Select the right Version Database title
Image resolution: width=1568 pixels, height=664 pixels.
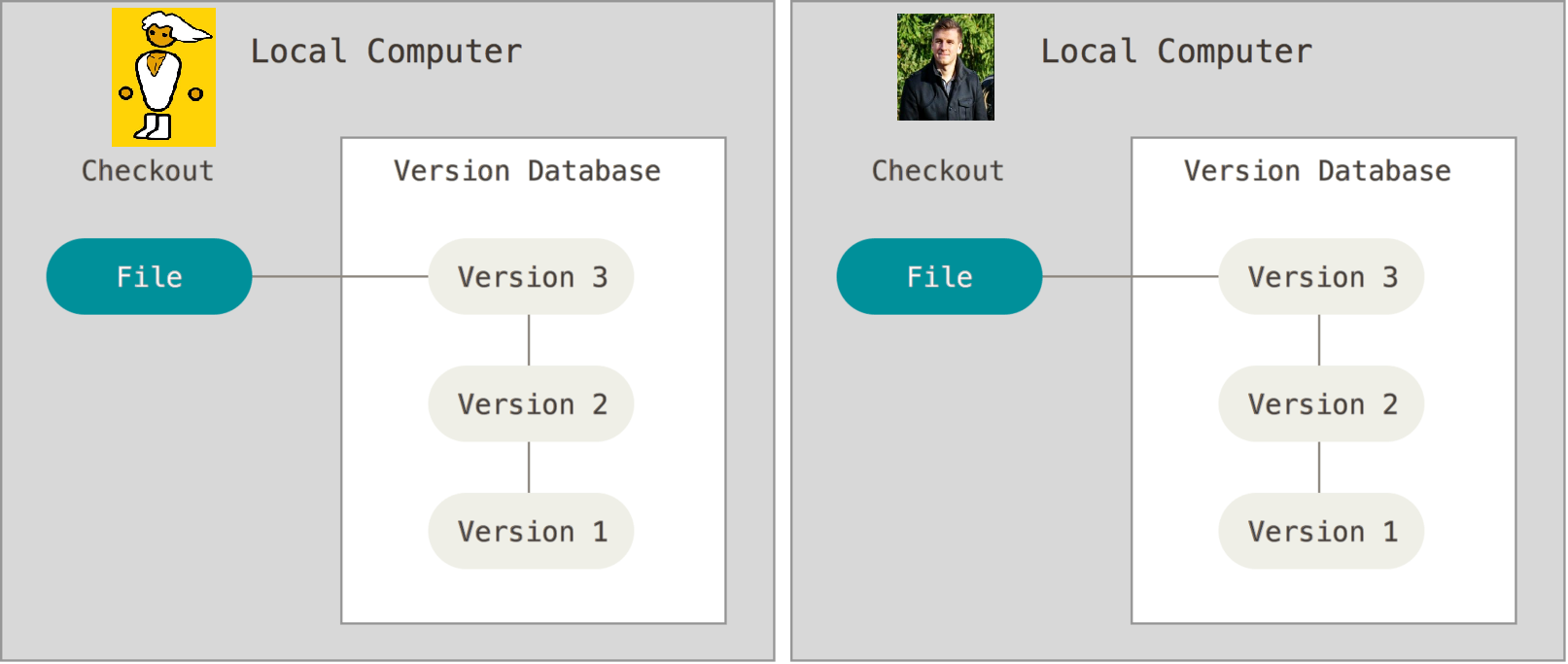click(x=1317, y=171)
